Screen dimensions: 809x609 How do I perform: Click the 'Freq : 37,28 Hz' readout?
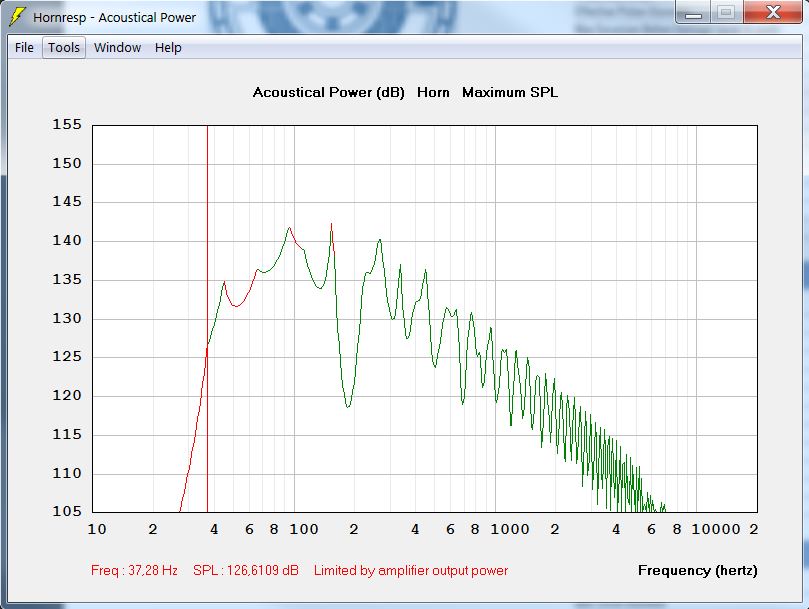click(x=134, y=570)
